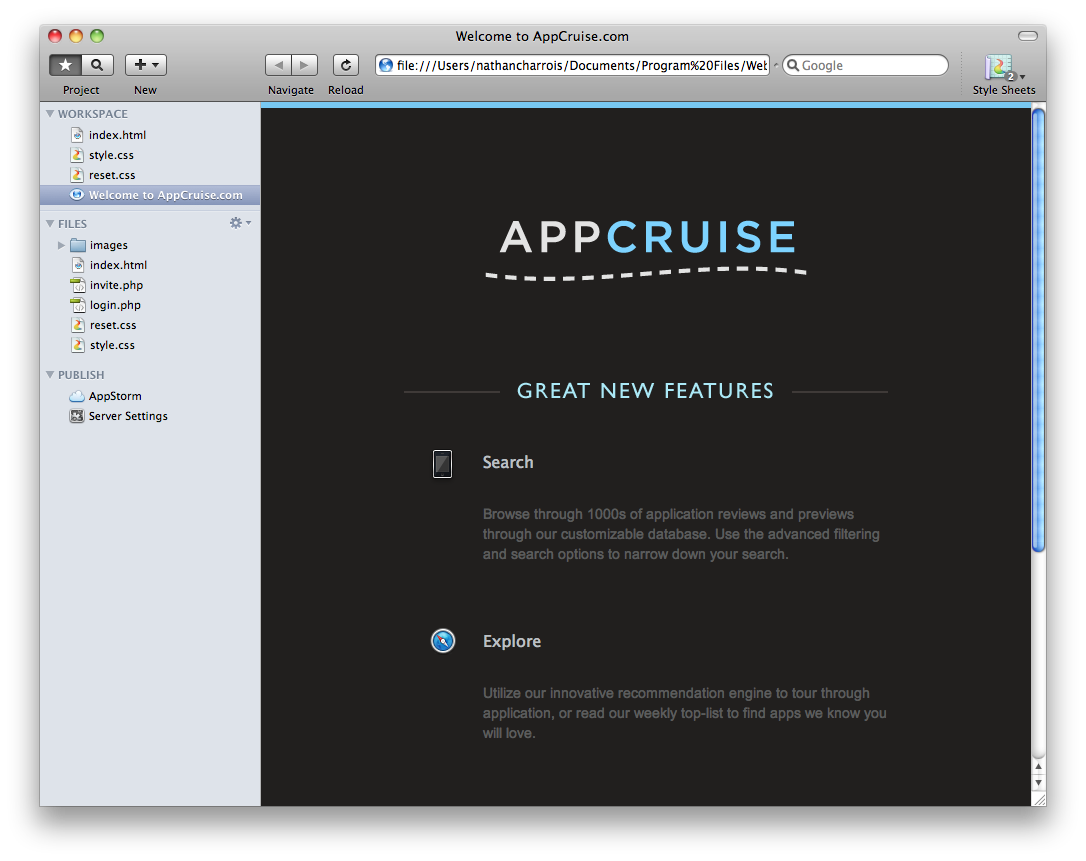The image size is (1086, 861).
Task: Select the images folder icon
Action: 78,245
